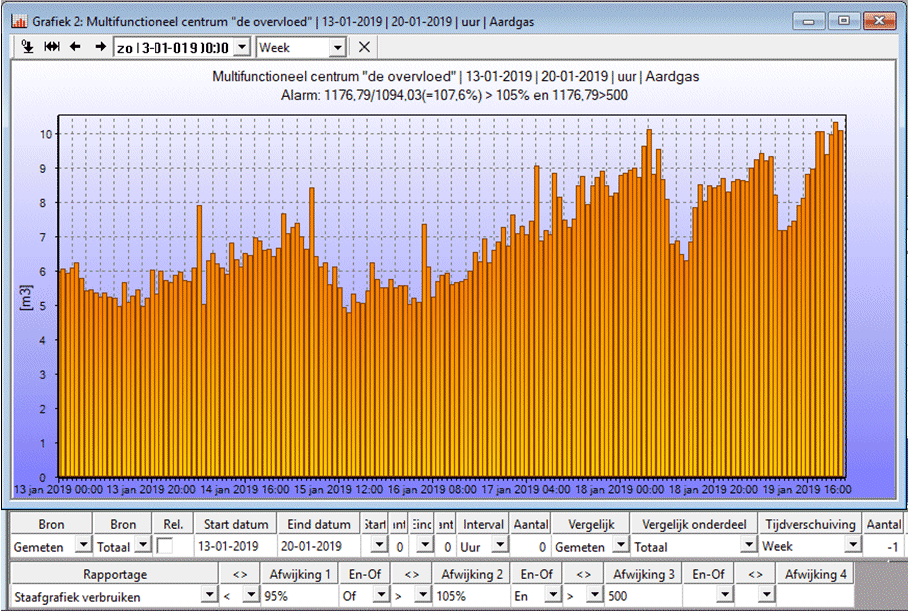This screenshot has height=613, width=910.
Task: Click the Alarm text line above the chart
Action: pyautogui.click(x=454, y=95)
